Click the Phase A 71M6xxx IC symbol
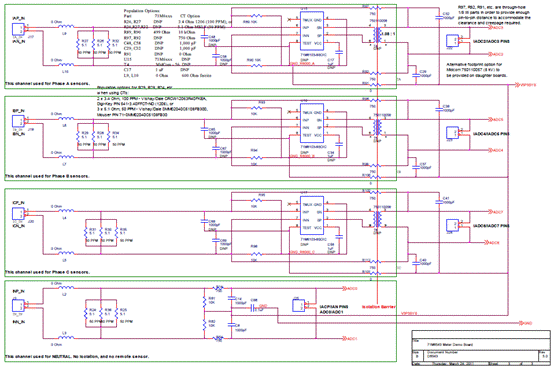 [312, 31]
